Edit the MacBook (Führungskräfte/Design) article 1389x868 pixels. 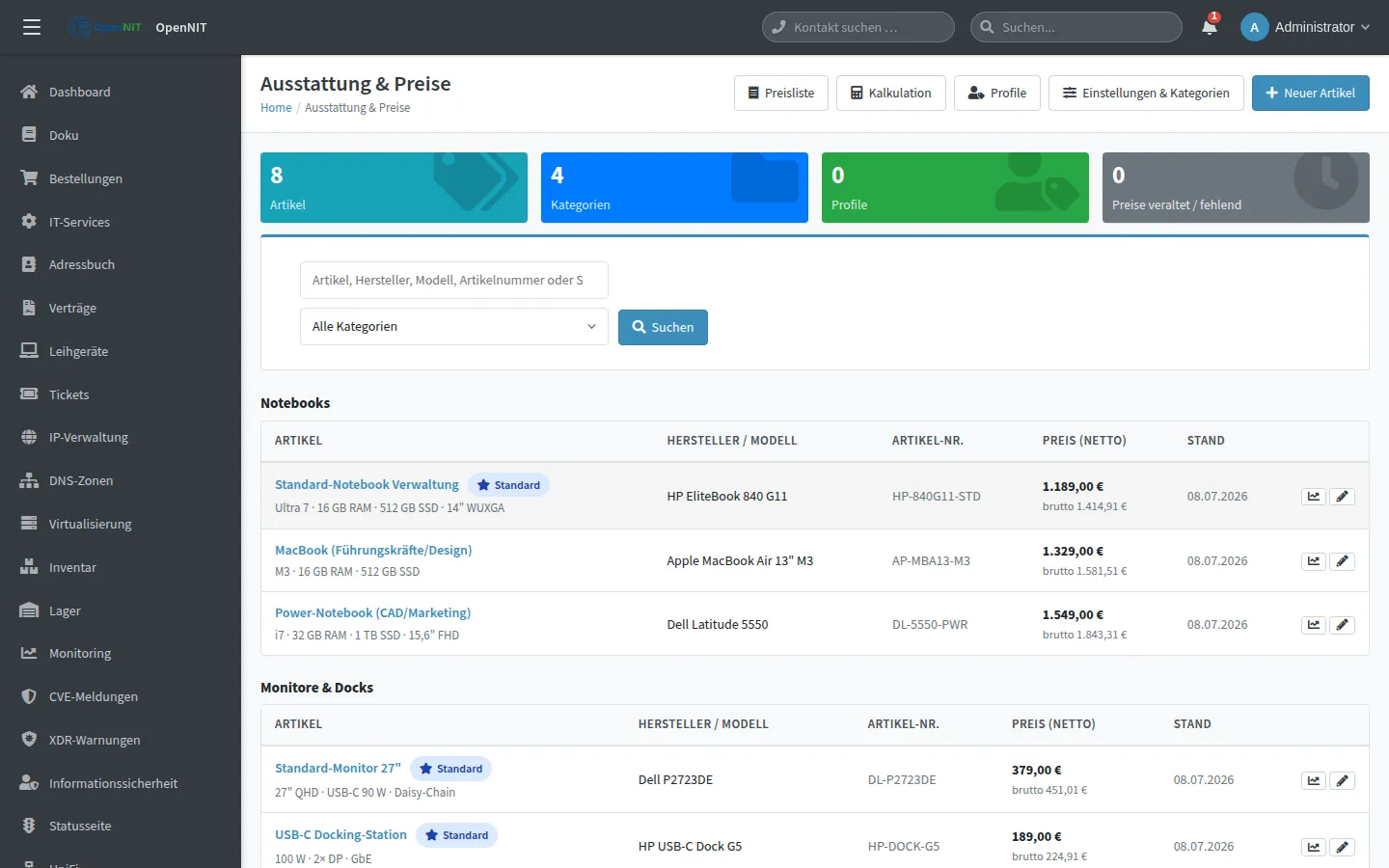click(x=1343, y=561)
